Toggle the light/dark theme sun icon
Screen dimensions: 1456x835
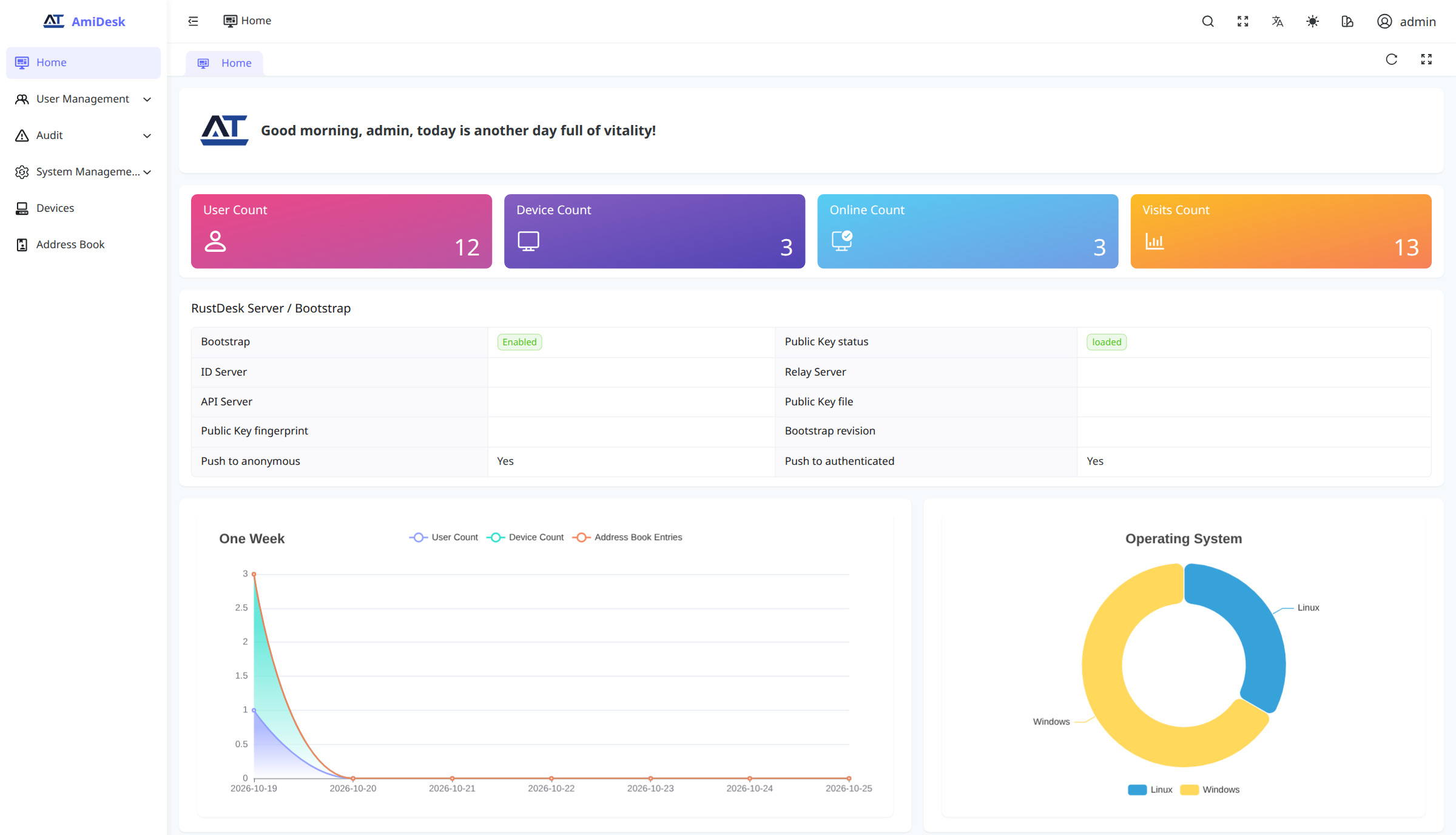(x=1313, y=21)
